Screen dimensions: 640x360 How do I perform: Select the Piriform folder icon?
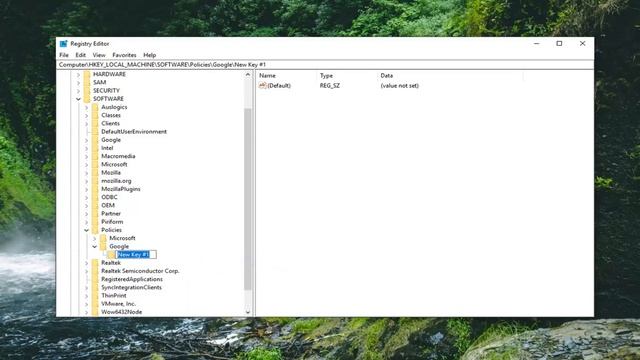(x=95, y=222)
